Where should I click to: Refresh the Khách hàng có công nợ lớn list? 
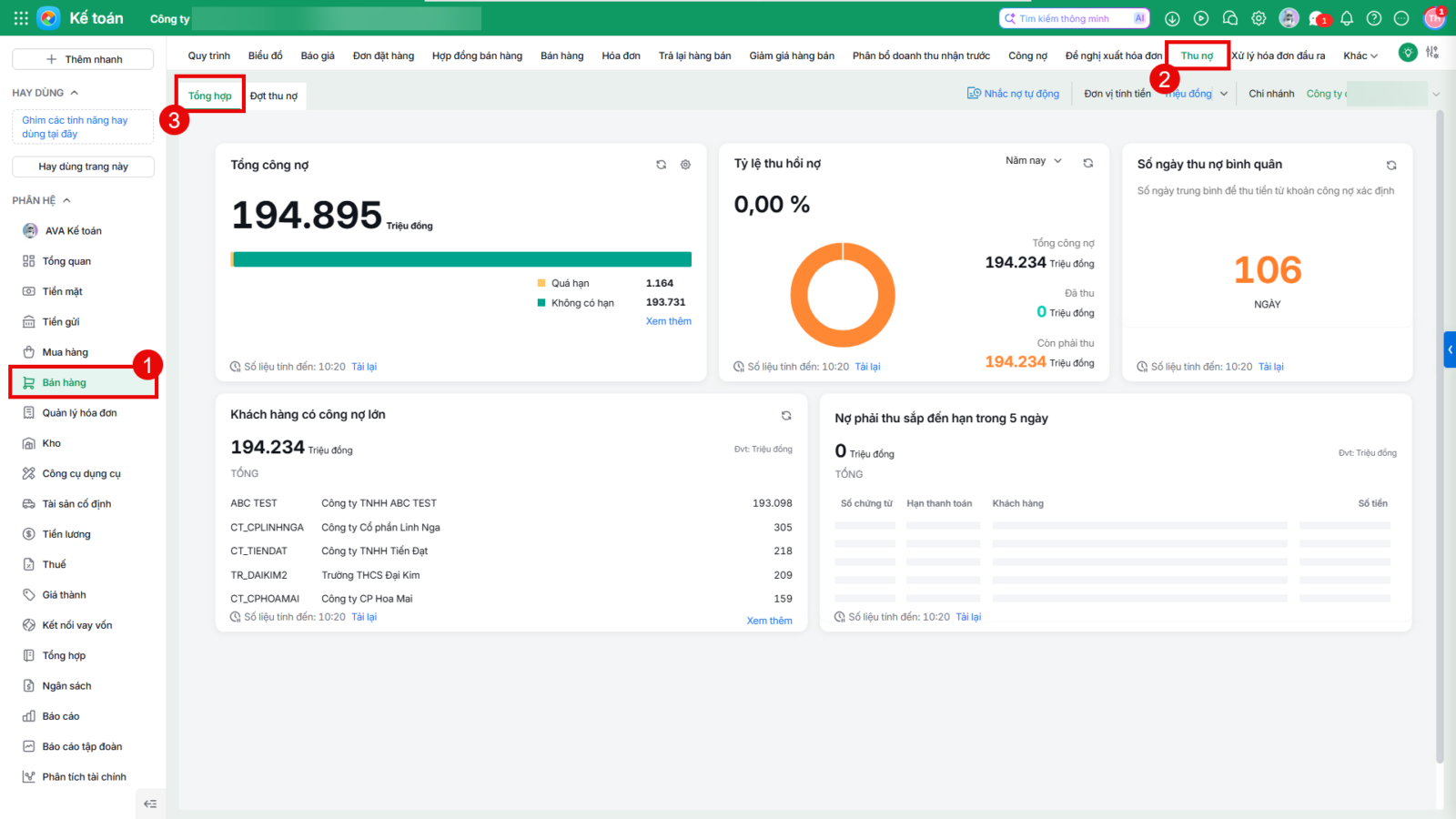(786, 416)
